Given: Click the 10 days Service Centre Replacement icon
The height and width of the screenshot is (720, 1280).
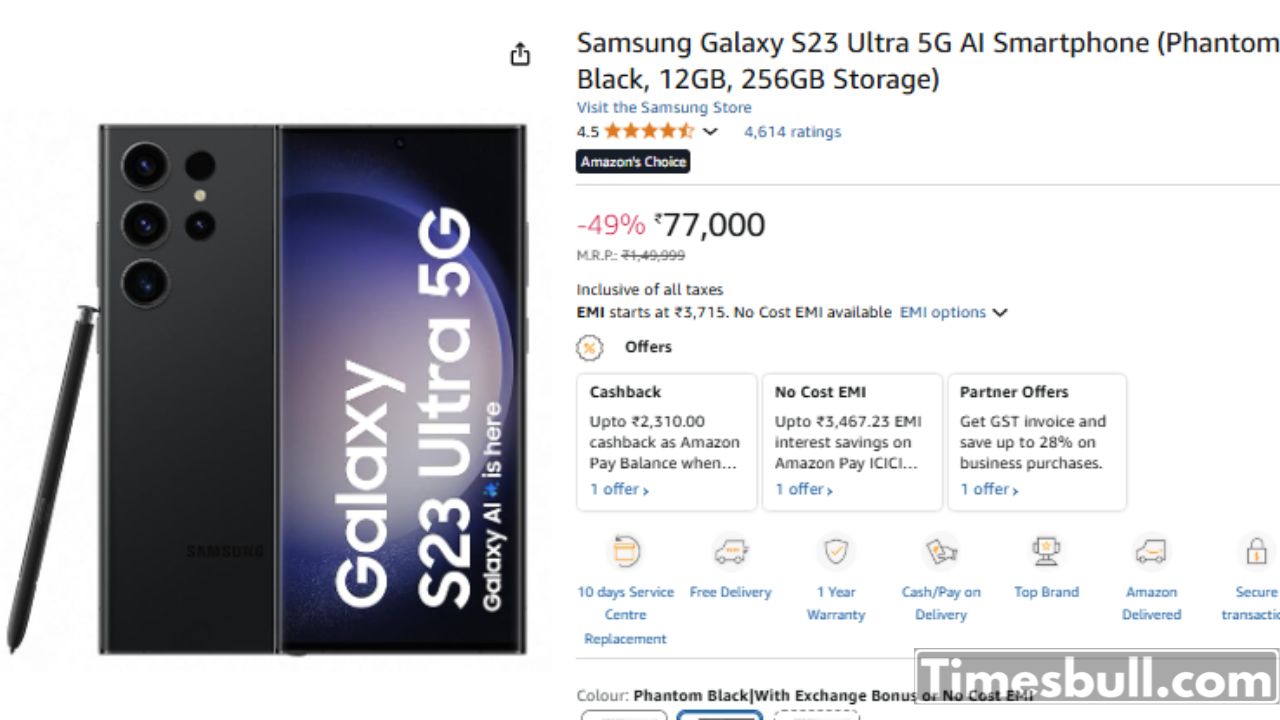Looking at the screenshot, I should [x=626, y=551].
